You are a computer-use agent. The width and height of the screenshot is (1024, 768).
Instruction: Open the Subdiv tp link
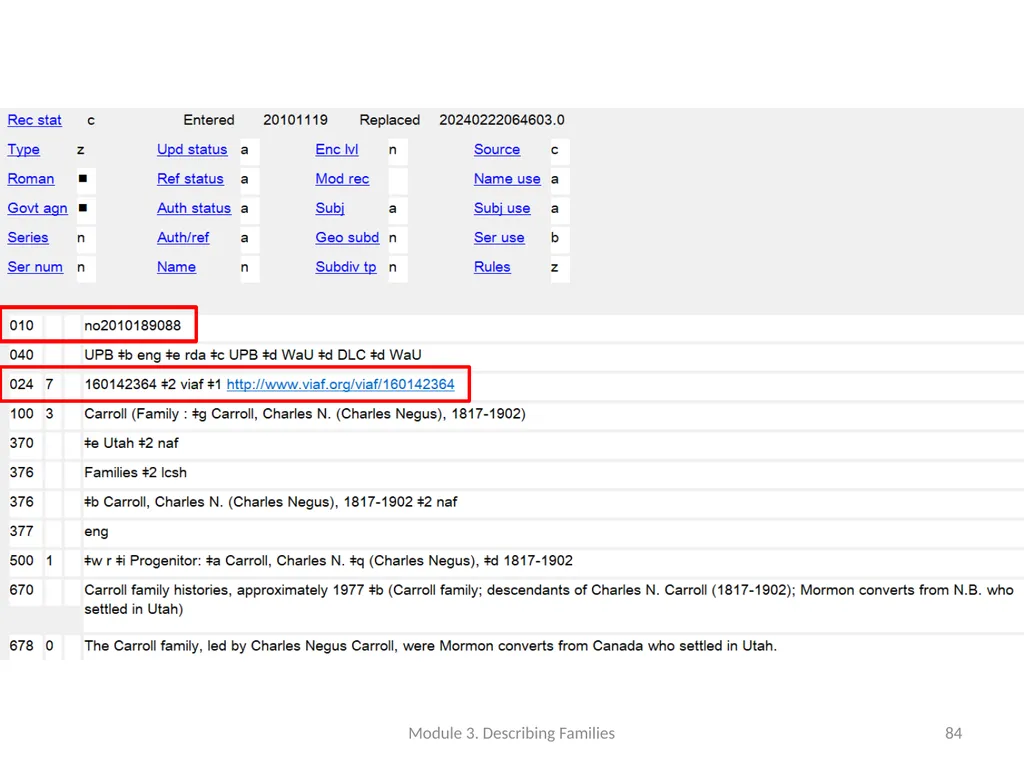[x=346, y=267]
